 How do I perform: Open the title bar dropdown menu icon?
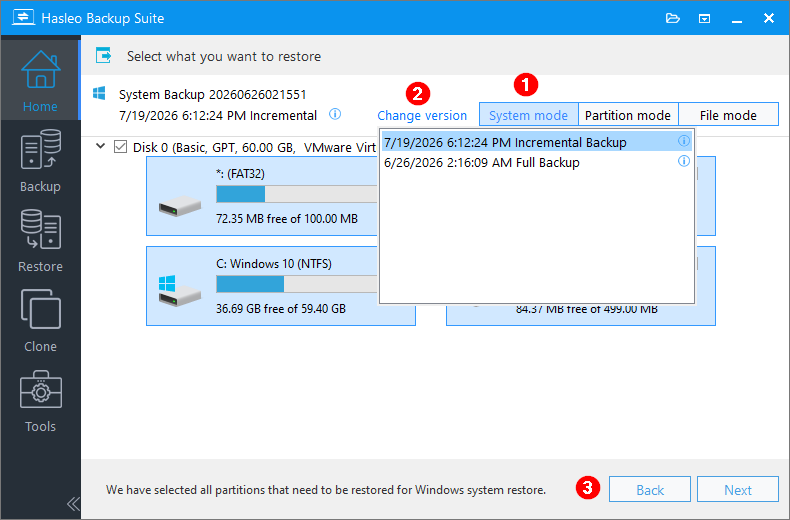coord(704,19)
